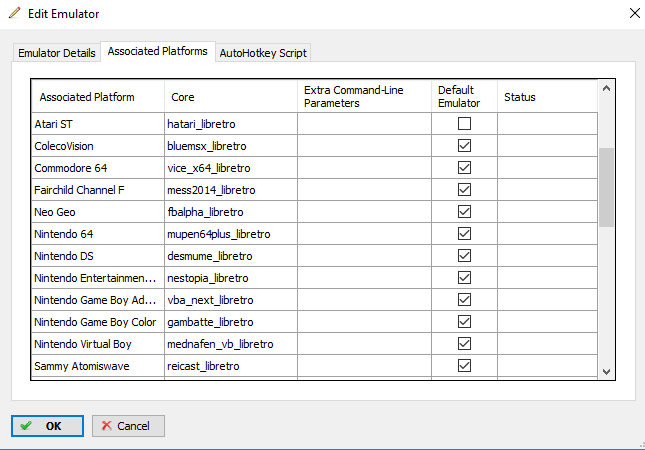Click the gambatte_libretro core cell

point(231,322)
